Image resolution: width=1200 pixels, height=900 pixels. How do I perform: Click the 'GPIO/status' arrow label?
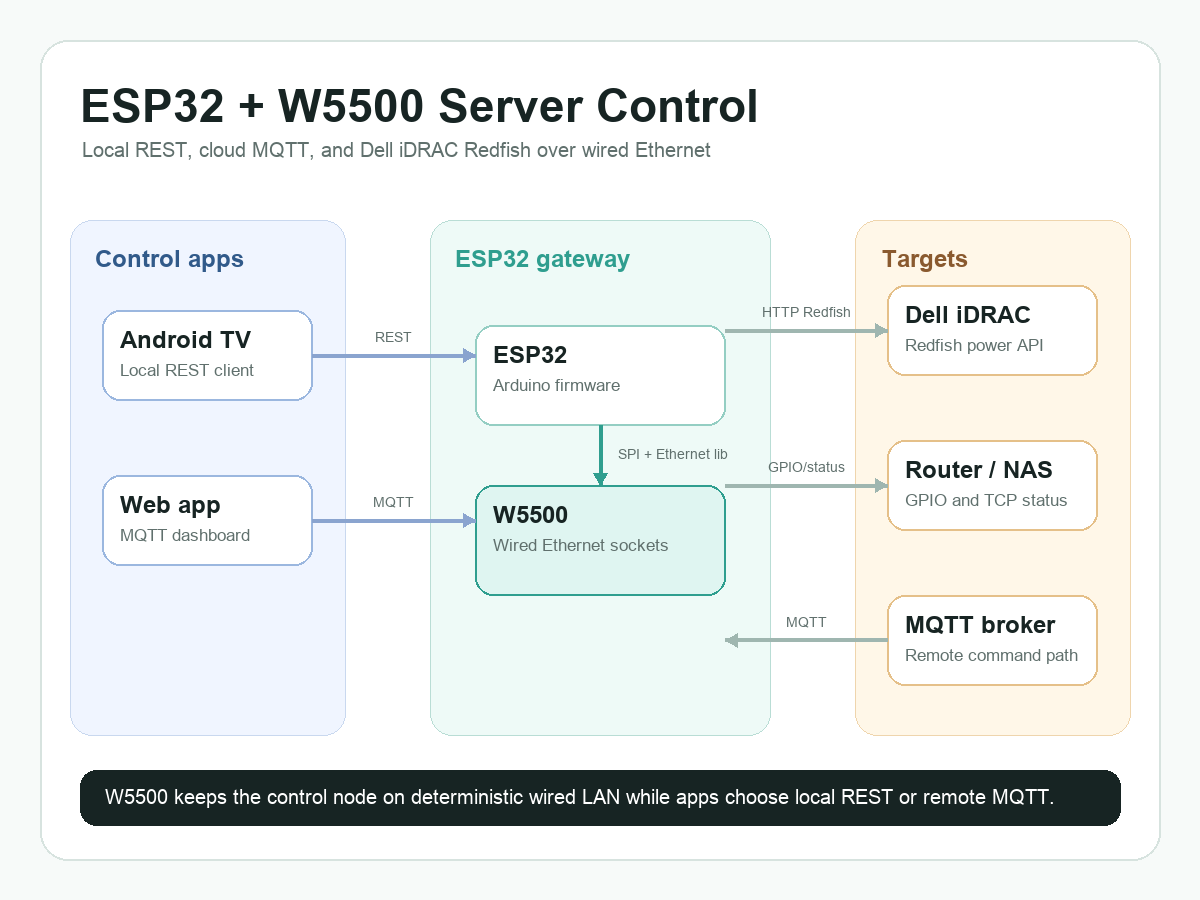point(806,467)
